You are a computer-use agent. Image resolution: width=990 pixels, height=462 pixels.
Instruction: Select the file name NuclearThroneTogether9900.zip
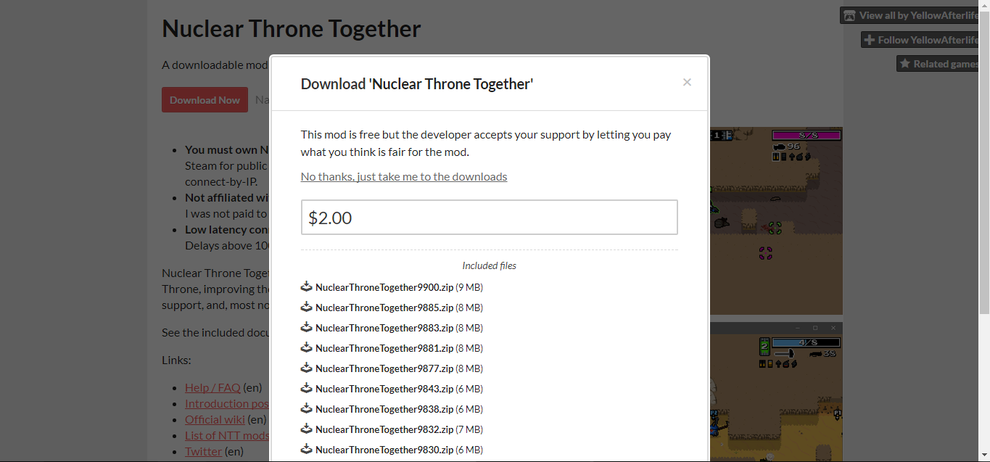pyautogui.click(x=384, y=288)
